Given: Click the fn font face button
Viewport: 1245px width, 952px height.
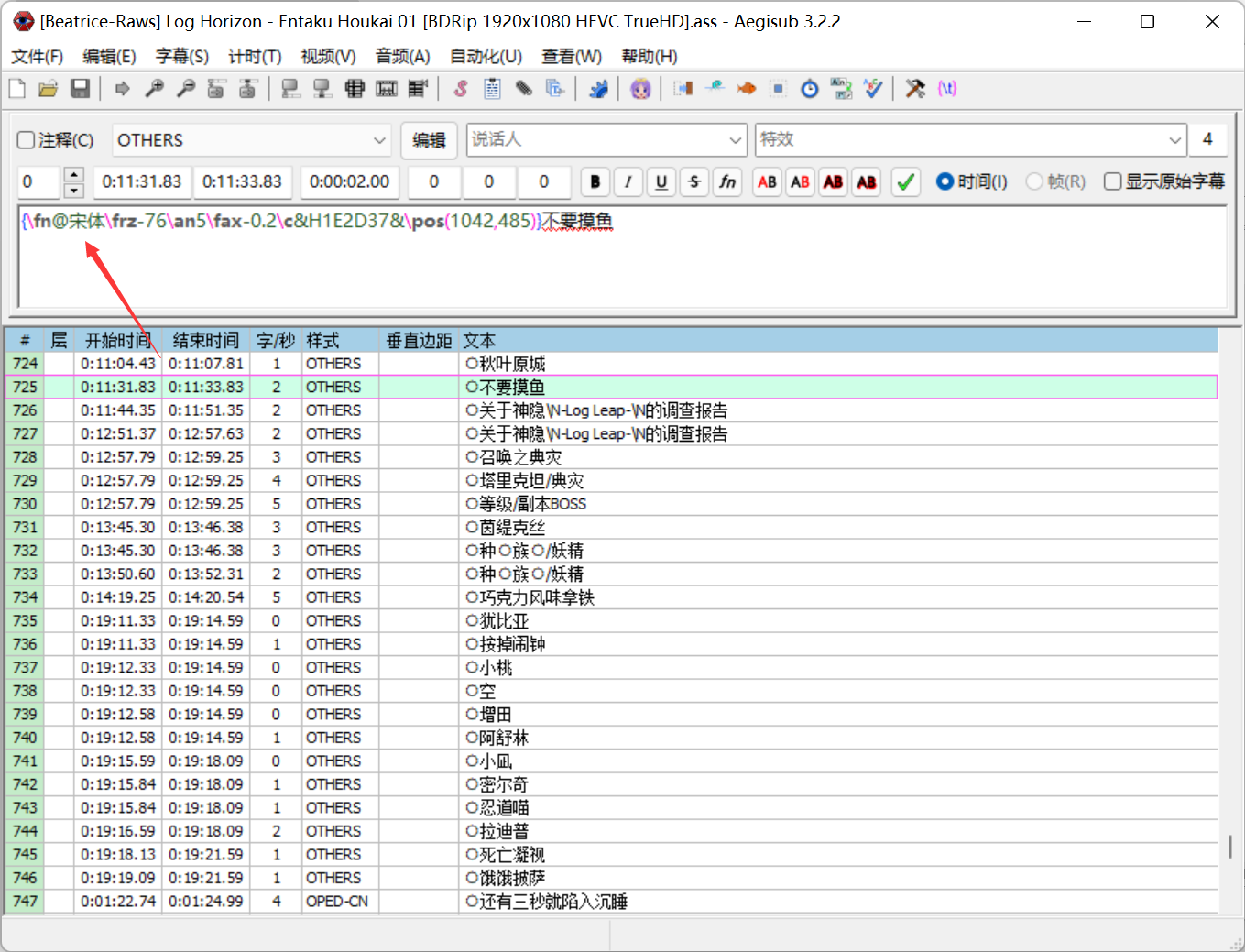Looking at the screenshot, I should pyautogui.click(x=727, y=181).
